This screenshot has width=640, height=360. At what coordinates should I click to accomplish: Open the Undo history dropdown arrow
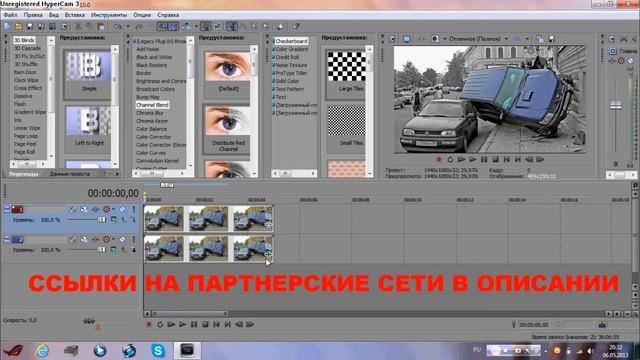(x=128, y=27)
